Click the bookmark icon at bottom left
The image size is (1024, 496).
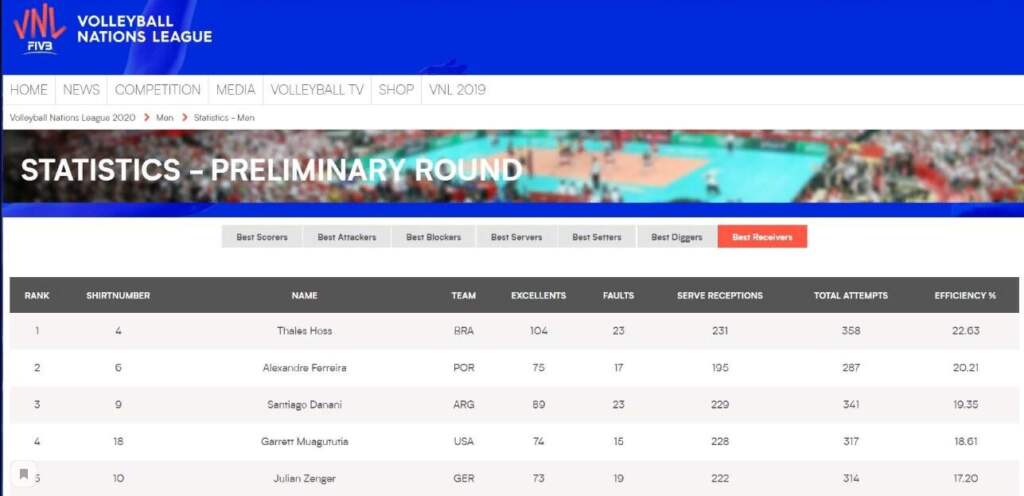coord(24,474)
